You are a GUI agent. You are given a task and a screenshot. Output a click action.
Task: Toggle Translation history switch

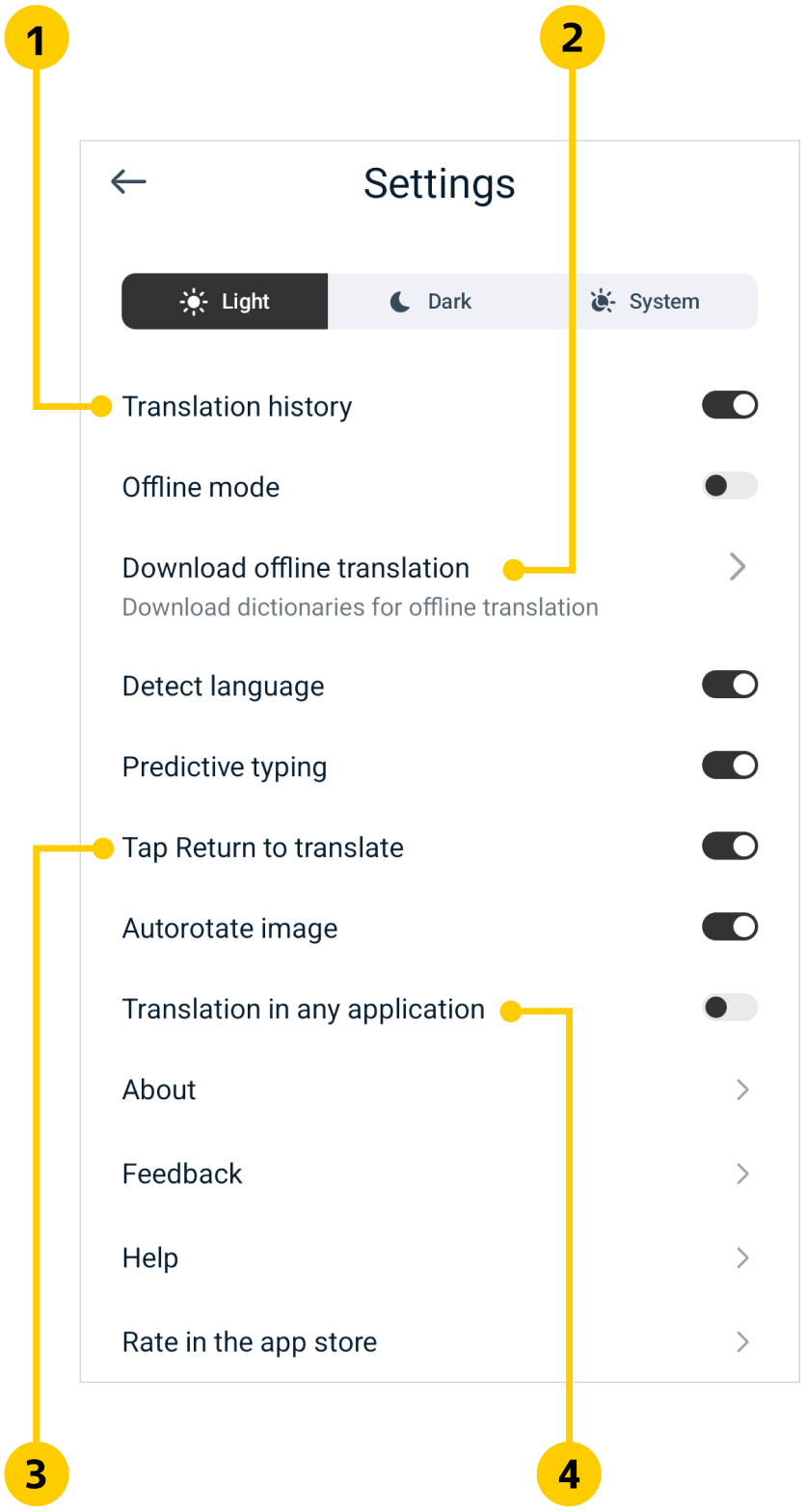click(x=730, y=405)
